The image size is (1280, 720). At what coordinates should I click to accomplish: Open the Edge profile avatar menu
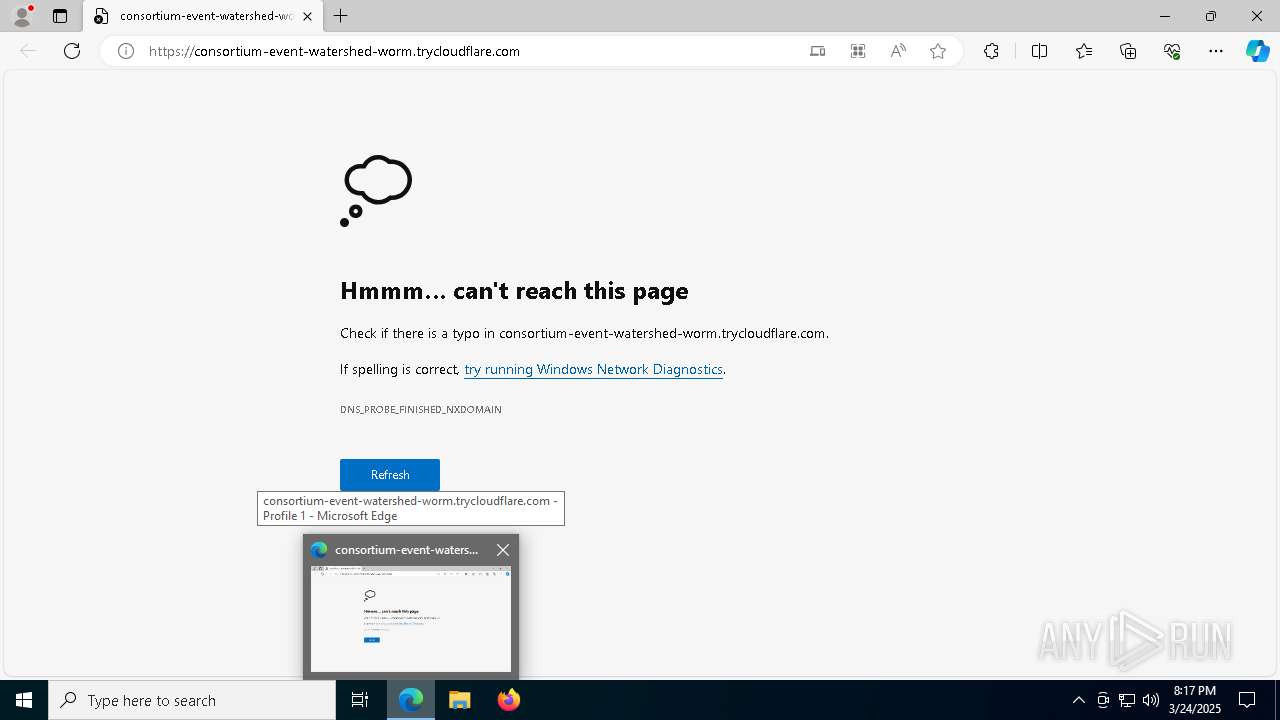click(22, 16)
